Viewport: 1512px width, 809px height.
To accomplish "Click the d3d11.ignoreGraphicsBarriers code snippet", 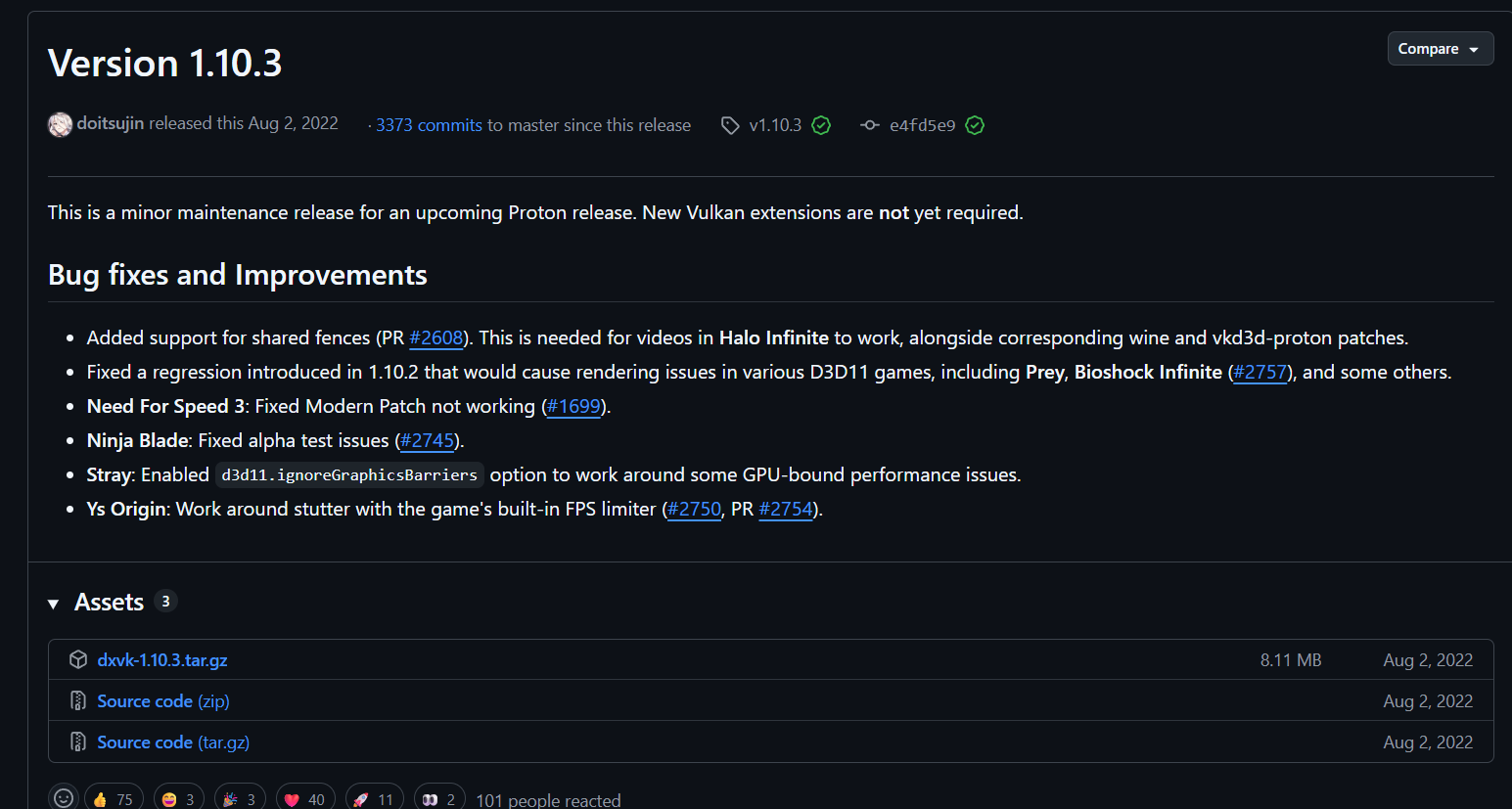I will [x=349, y=474].
